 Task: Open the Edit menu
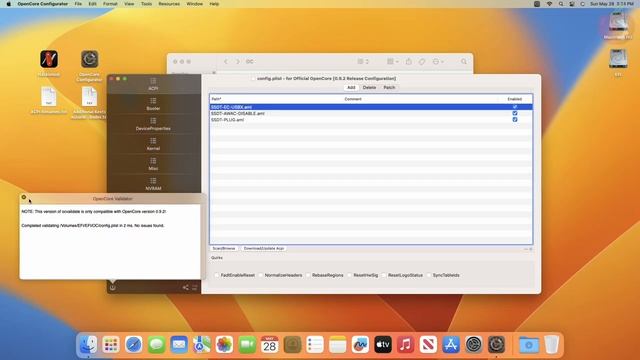pos(93,4)
